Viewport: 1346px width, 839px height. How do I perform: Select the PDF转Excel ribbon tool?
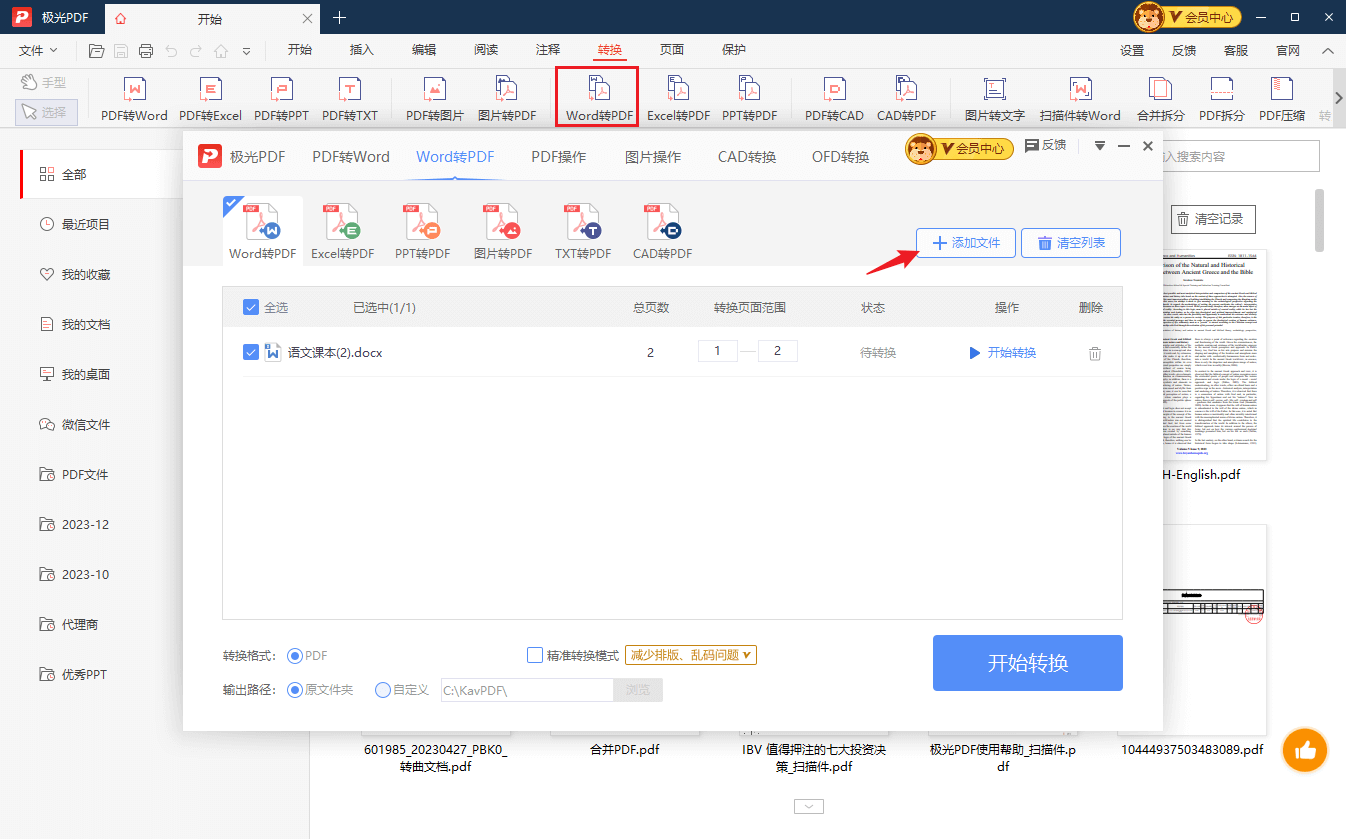point(210,99)
